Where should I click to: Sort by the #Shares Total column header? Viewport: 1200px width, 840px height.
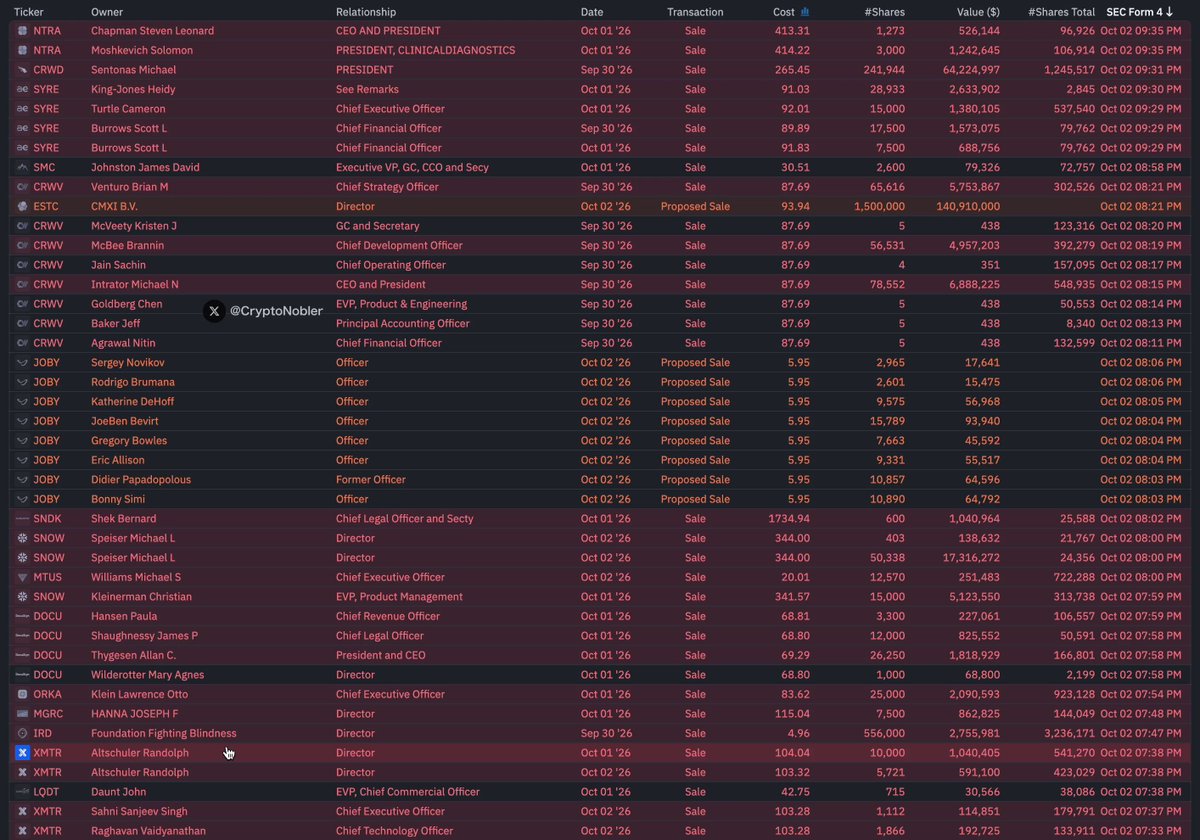[x=1061, y=12]
